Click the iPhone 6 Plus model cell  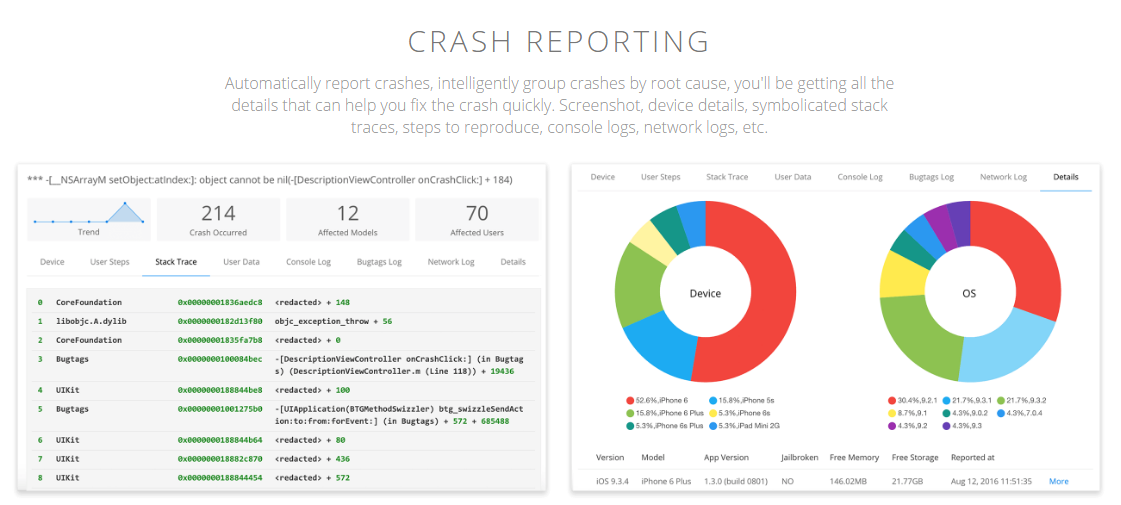pyautogui.click(x=666, y=481)
